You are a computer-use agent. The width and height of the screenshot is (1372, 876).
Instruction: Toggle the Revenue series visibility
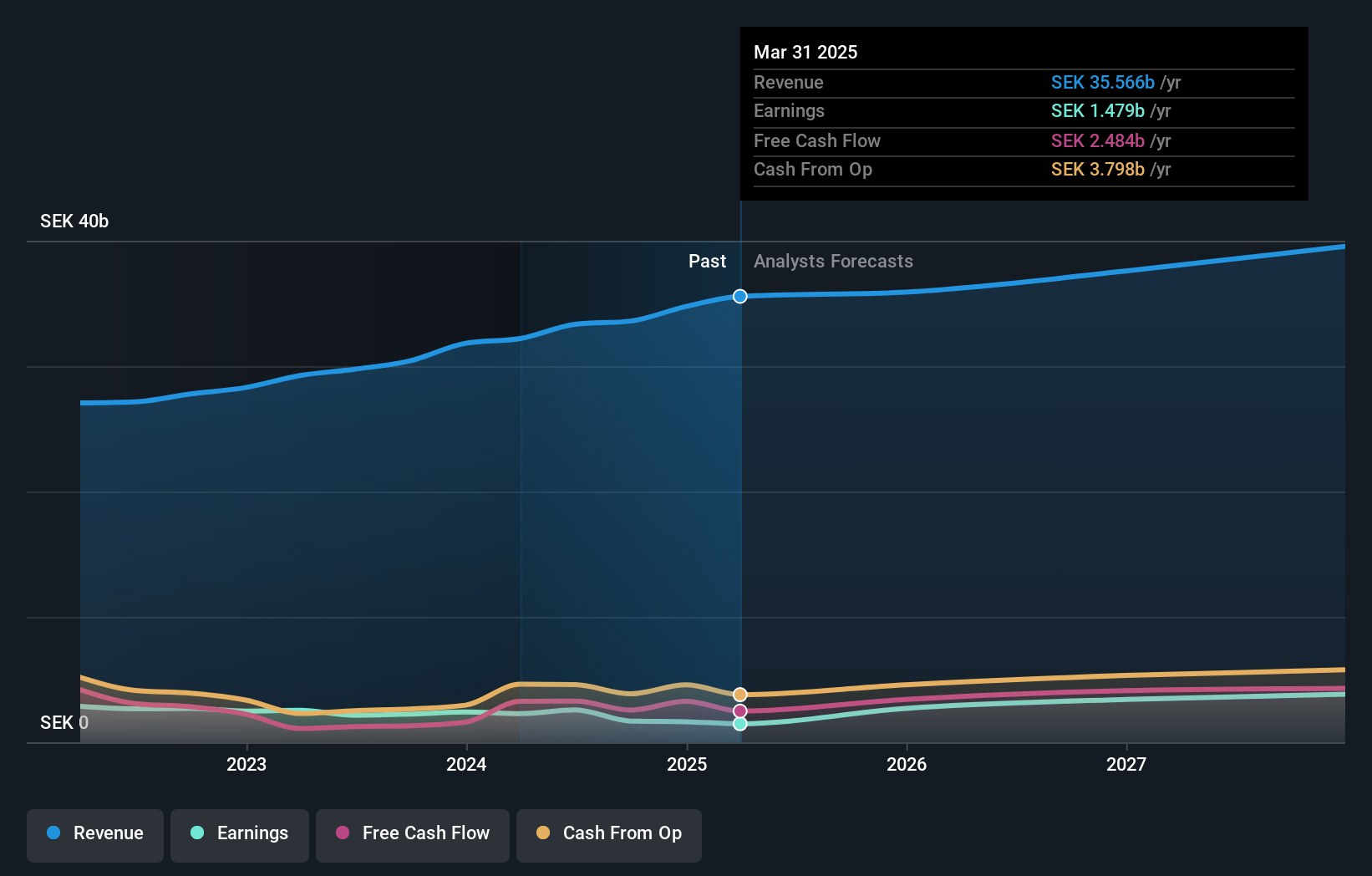94,833
